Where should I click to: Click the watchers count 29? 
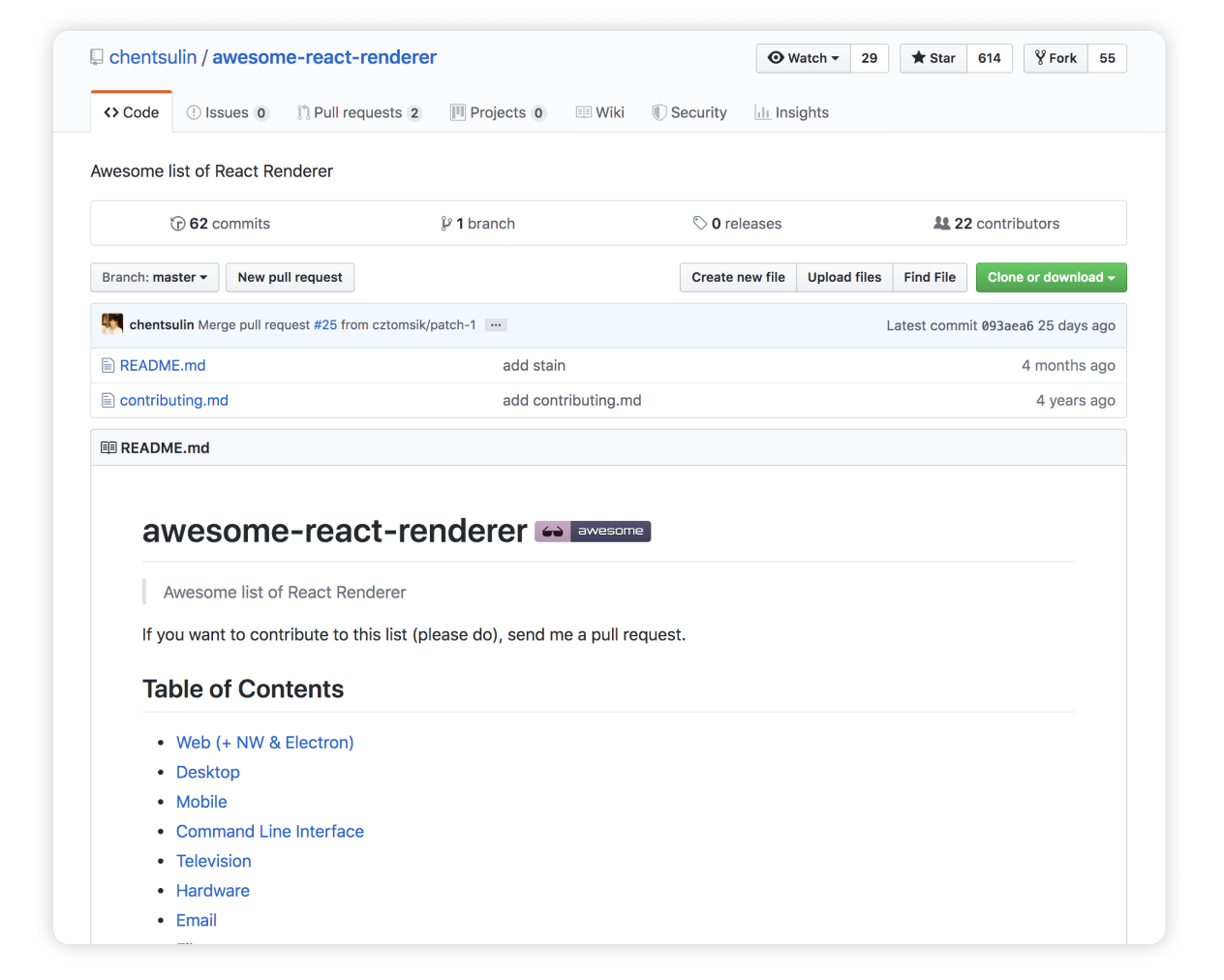click(x=870, y=58)
